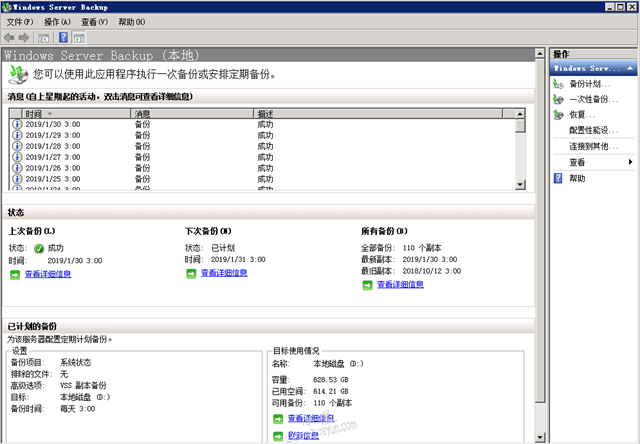Click the 帮助 text in actions pane
The height and width of the screenshot is (444, 640).
tap(577, 178)
